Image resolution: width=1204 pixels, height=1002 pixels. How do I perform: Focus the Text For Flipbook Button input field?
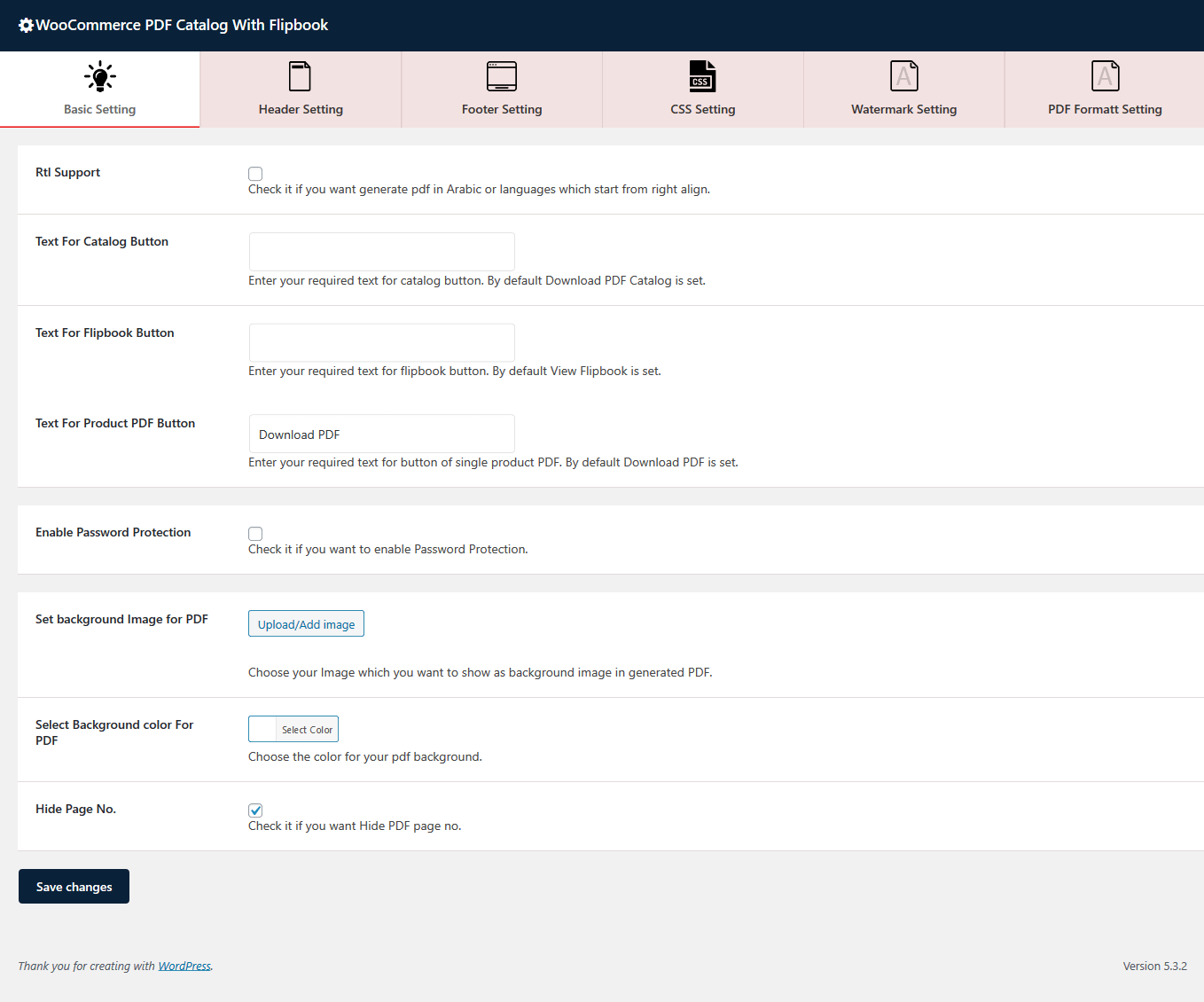pos(382,342)
